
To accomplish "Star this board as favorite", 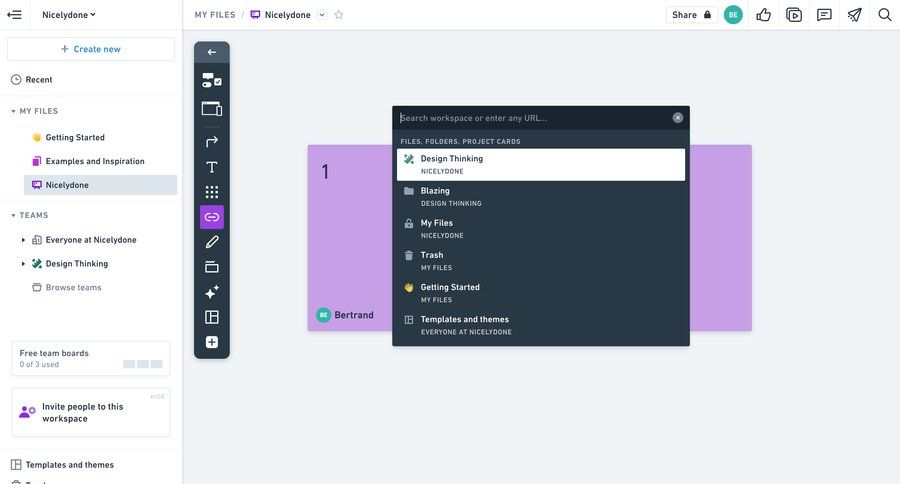I will (x=339, y=15).
